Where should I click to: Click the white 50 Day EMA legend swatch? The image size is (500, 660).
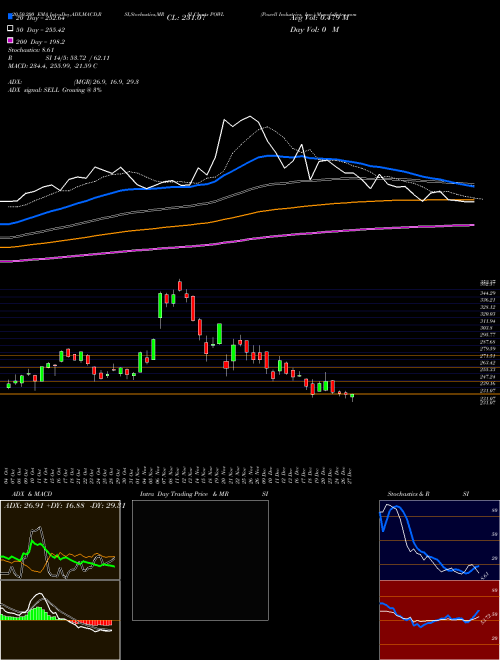coord(10,29)
